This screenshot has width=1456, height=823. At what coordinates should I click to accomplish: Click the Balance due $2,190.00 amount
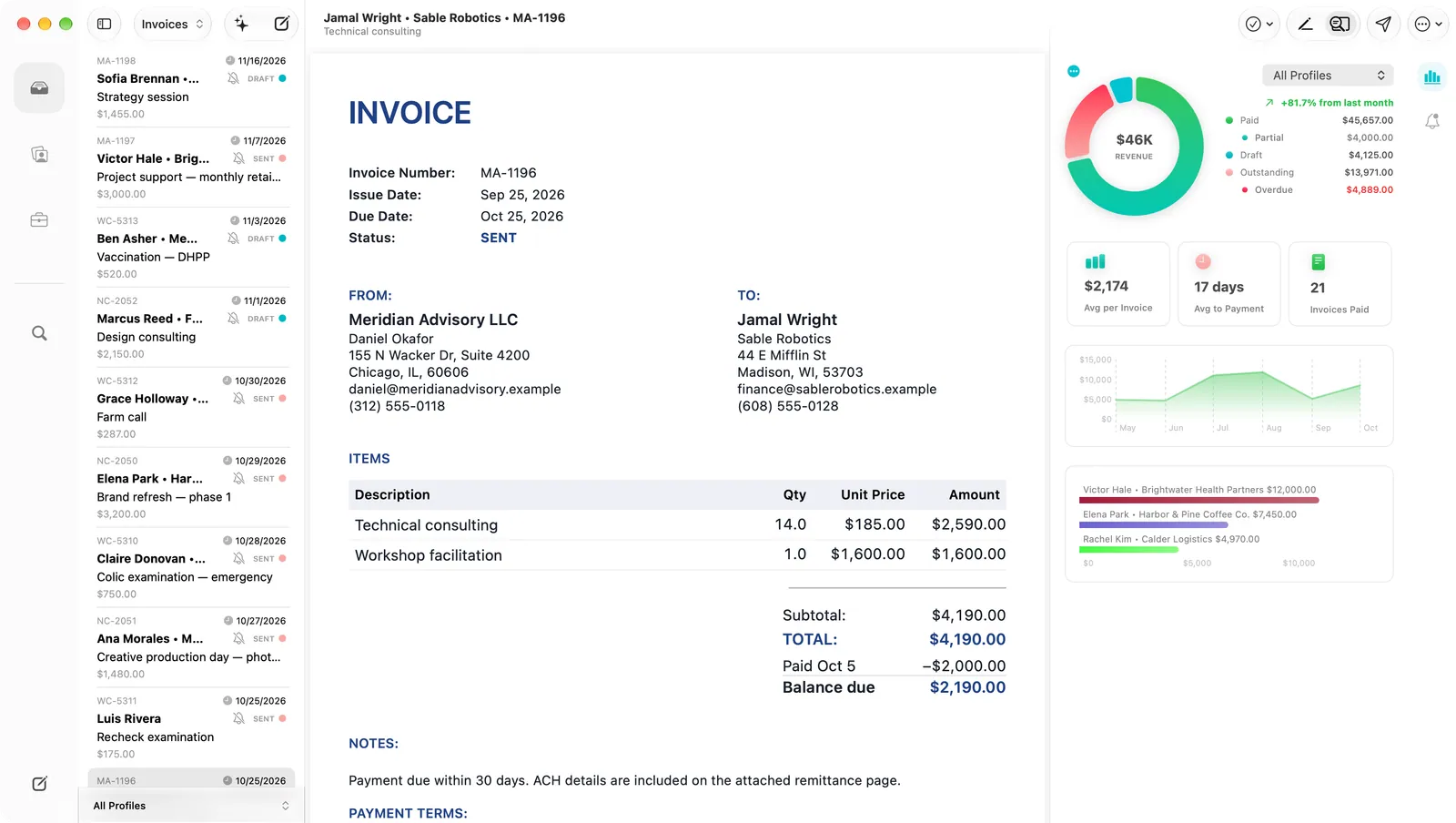tap(967, 687)
